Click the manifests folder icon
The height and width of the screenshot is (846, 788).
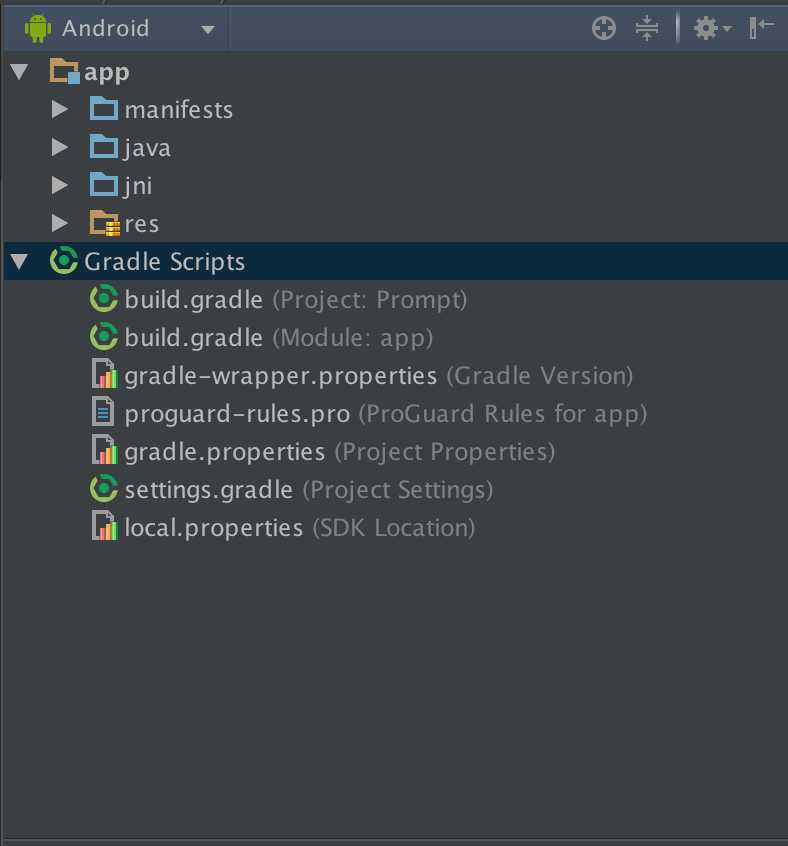click(x=104, y=108)
